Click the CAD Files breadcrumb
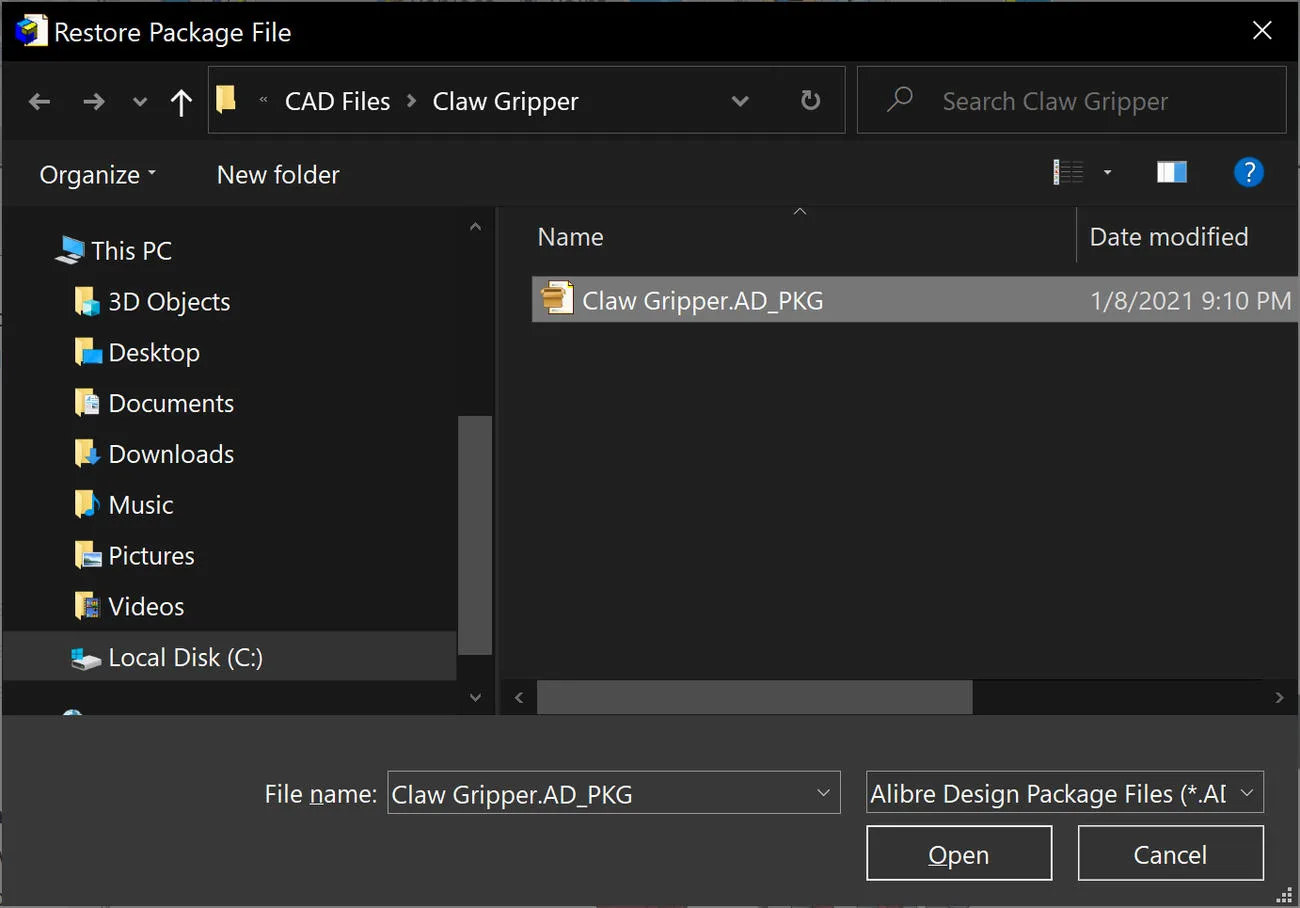Image resolution: width=1300 pixels, height=908 pixels. 338,101
